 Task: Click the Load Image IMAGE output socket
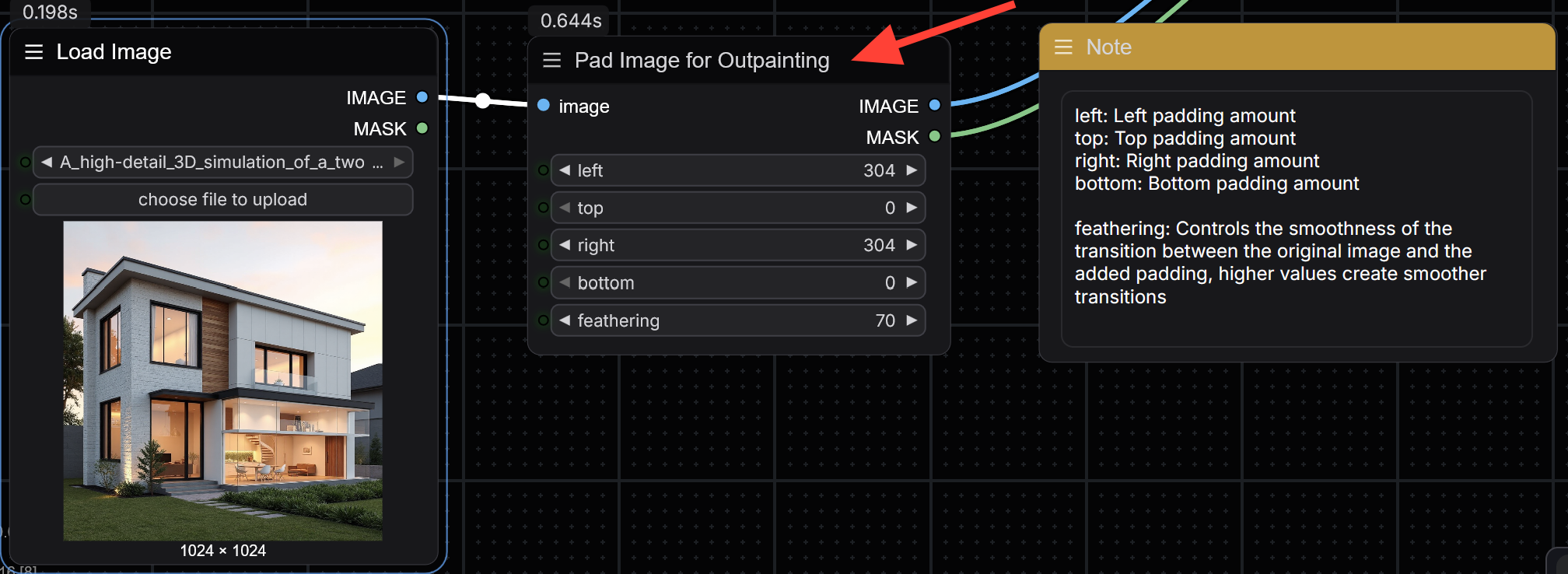tap(422, 97)
